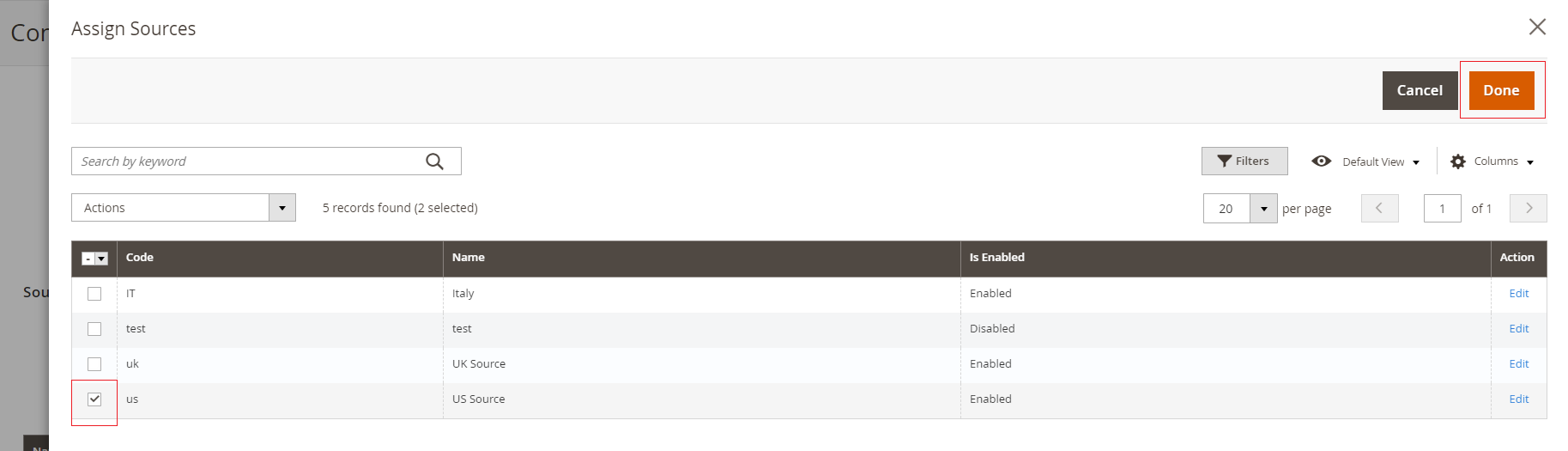Click the eye icon for Default View
Image resolution: width=1568 pixels, height=451 pixels.
(x=1322, y=162)
